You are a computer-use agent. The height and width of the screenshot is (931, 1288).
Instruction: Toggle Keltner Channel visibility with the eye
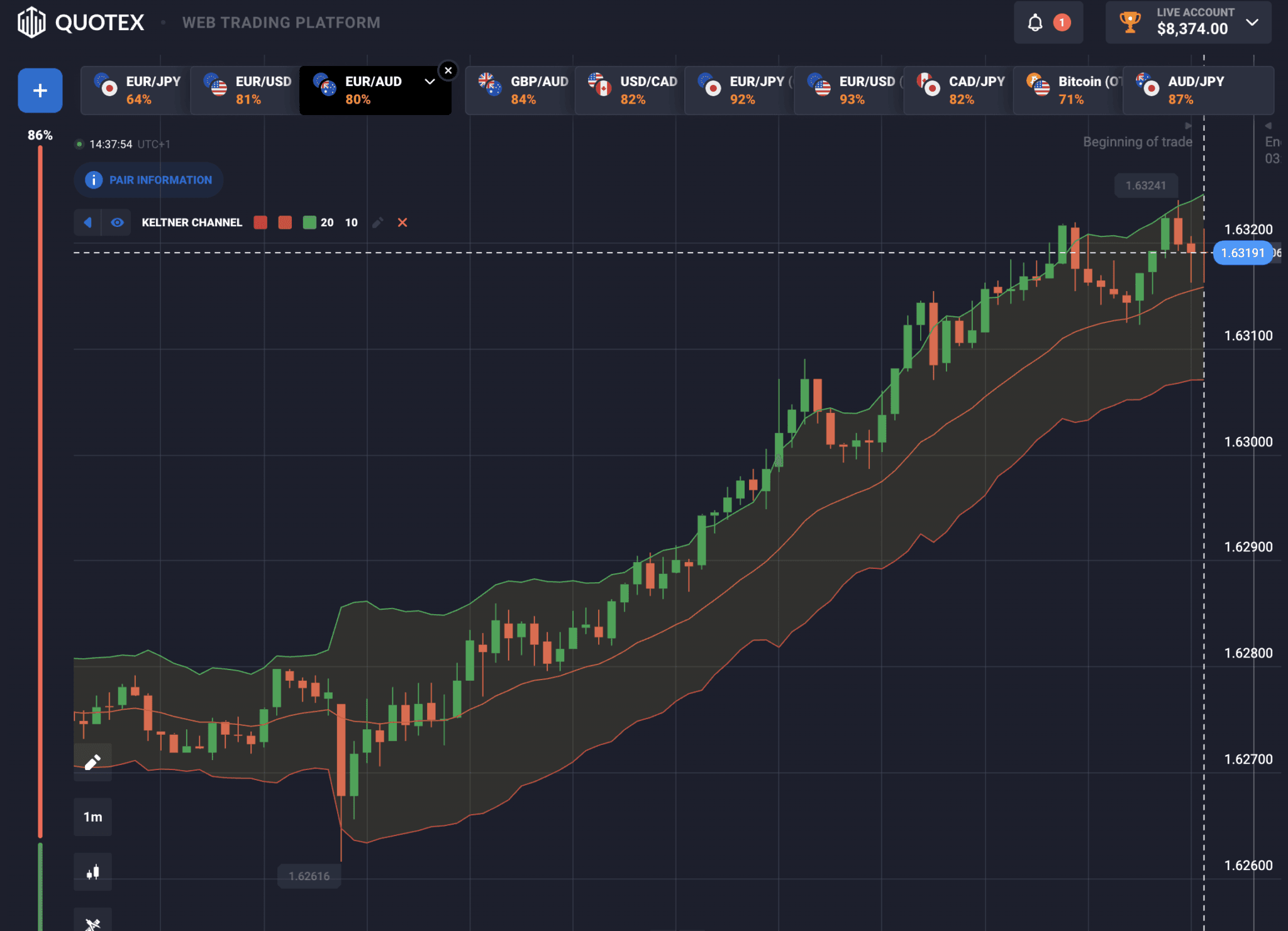[x=117, y=223]
